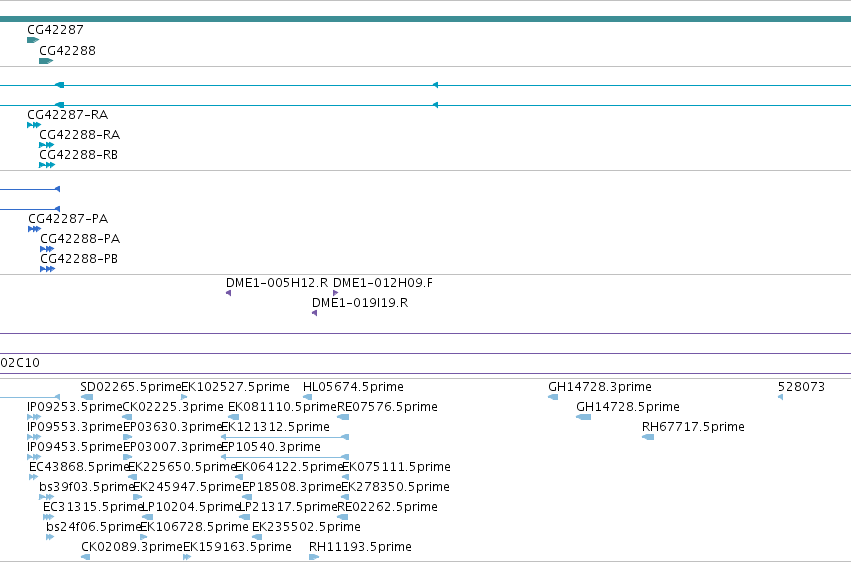
Task: Select EST SD02265.5prime label
Action: point(131,387)
